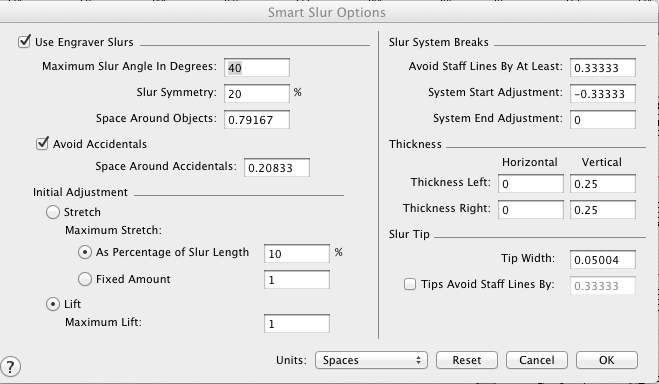Click the Thickness section heading
Viewport: 659px width, 384px height.
(415, 144)
